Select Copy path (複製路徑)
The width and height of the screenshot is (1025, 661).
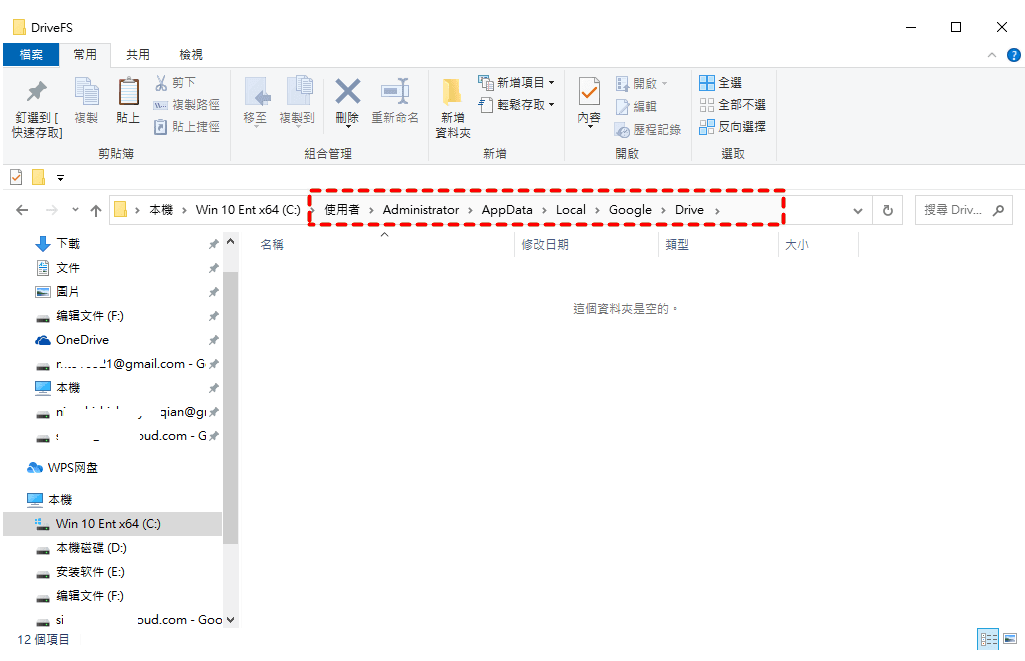click(187, 105)
